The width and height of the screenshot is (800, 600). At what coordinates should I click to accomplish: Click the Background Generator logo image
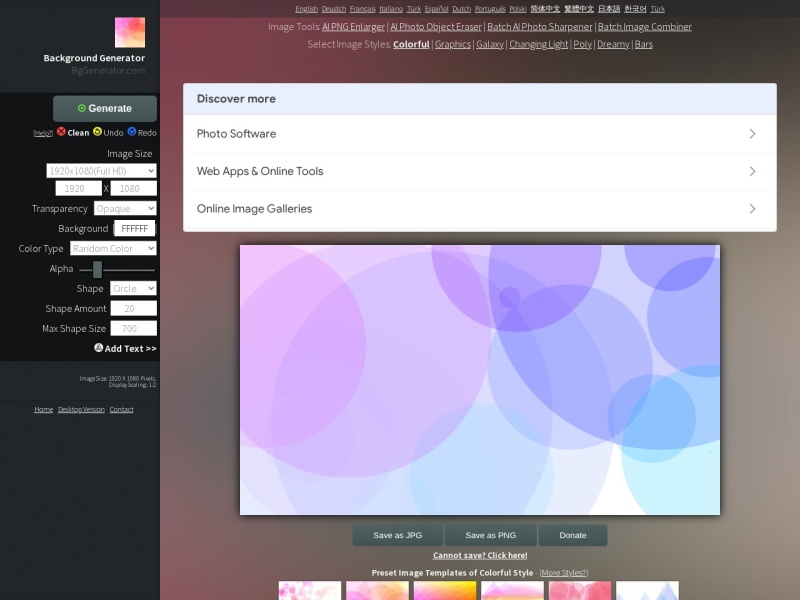(130, 32)
